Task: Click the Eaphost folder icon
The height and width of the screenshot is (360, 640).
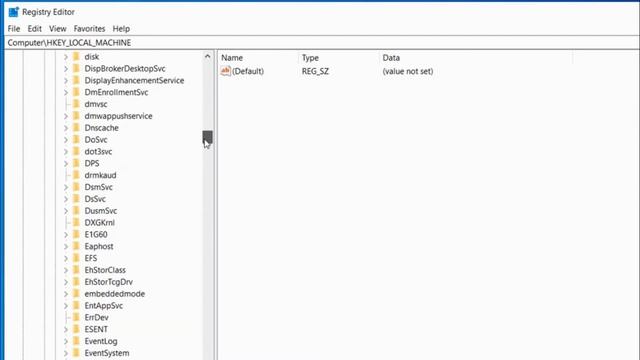Action: coord(76,246)
